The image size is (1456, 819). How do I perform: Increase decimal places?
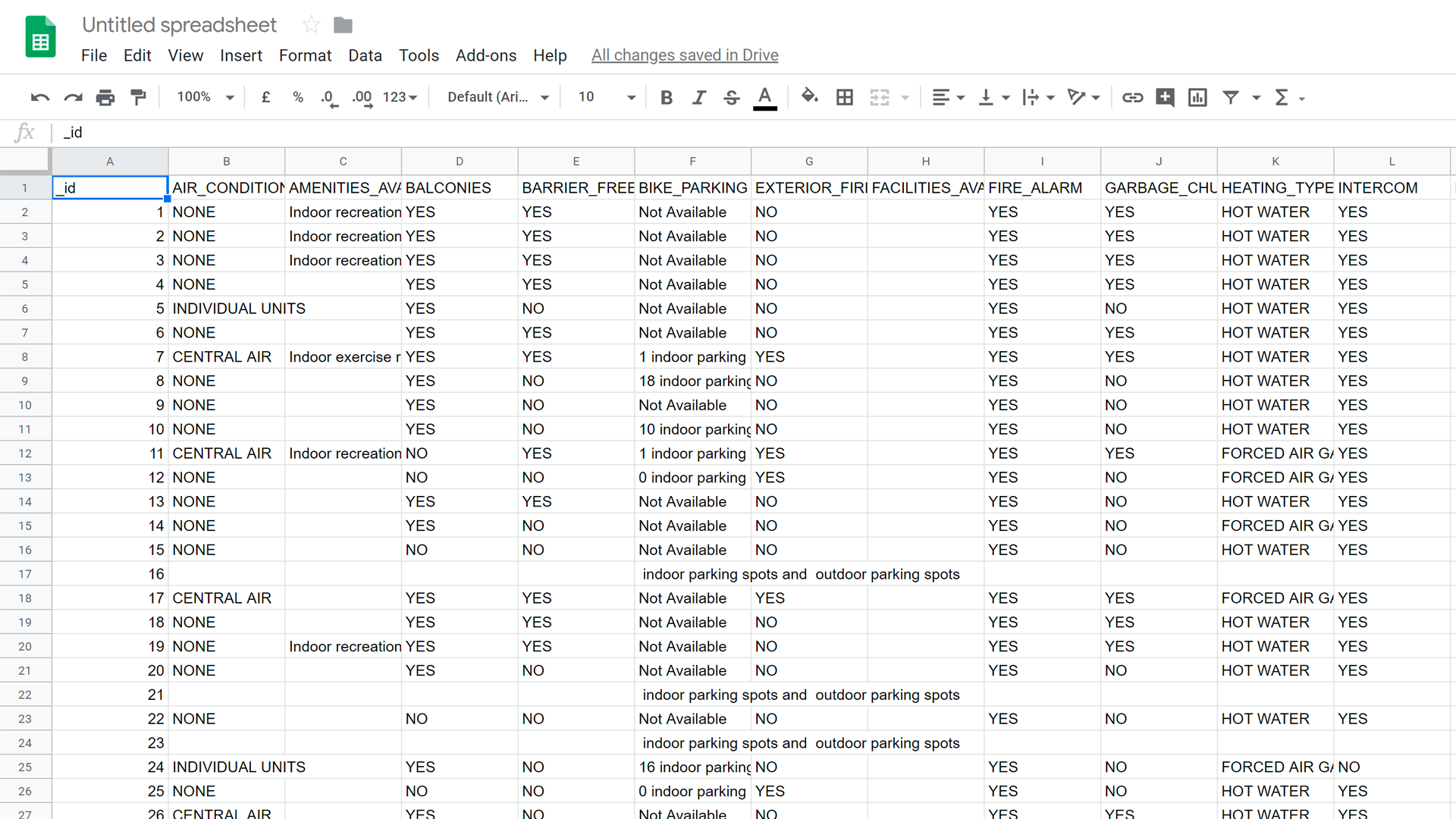point(362,98)
